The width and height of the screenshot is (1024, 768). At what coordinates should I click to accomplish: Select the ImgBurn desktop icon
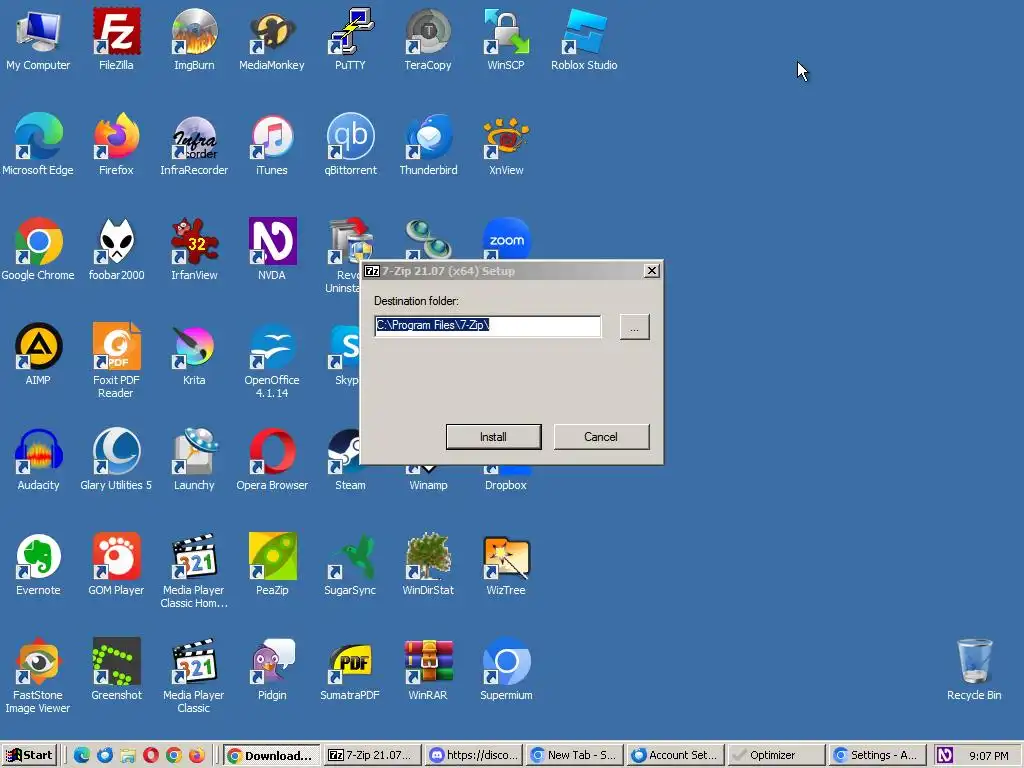click(194, 39)
